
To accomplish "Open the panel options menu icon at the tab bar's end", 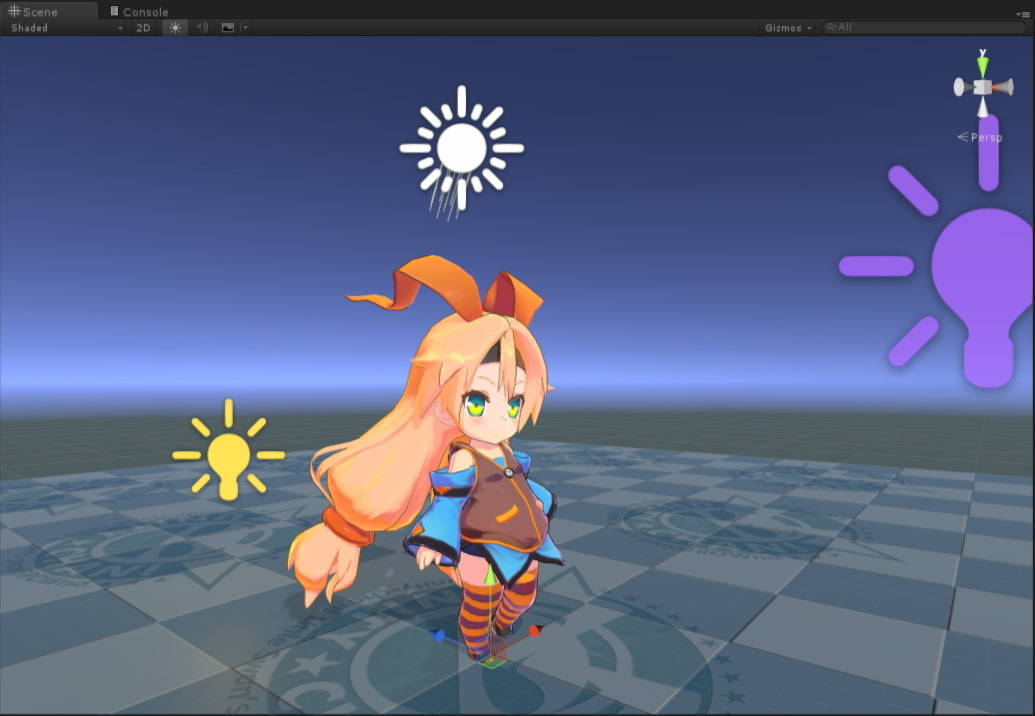I will [1022, 14].
